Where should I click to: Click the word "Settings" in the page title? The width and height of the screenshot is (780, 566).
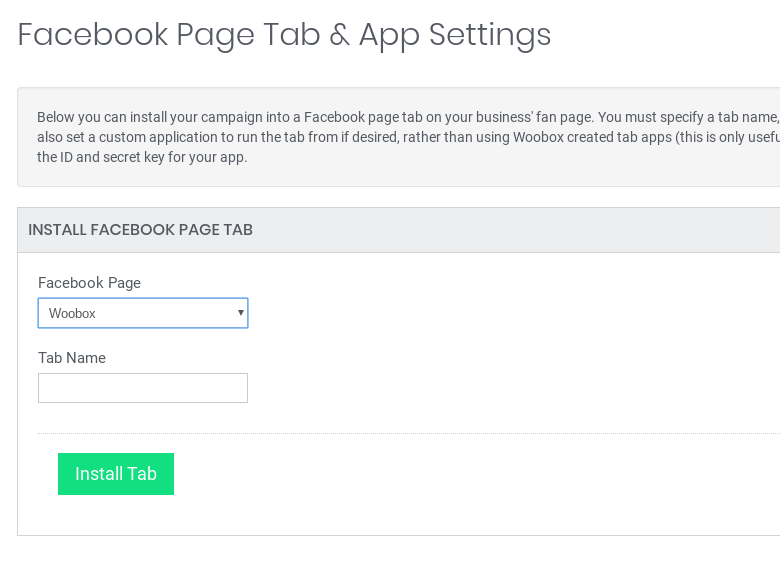[490, 35]
